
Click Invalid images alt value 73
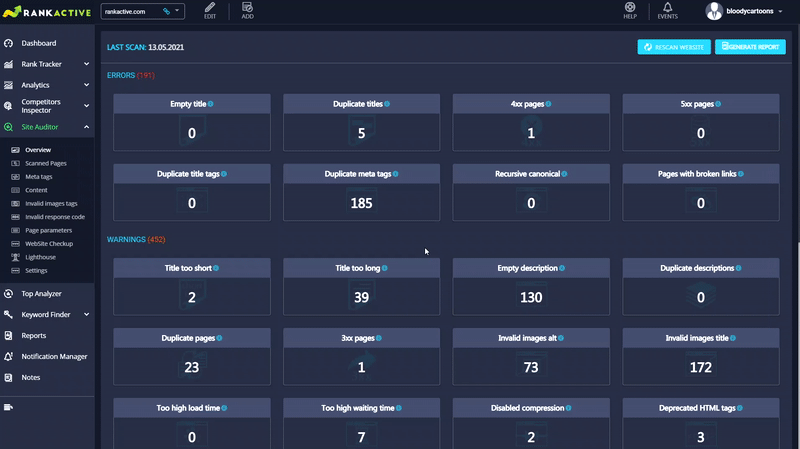(531, 367)
